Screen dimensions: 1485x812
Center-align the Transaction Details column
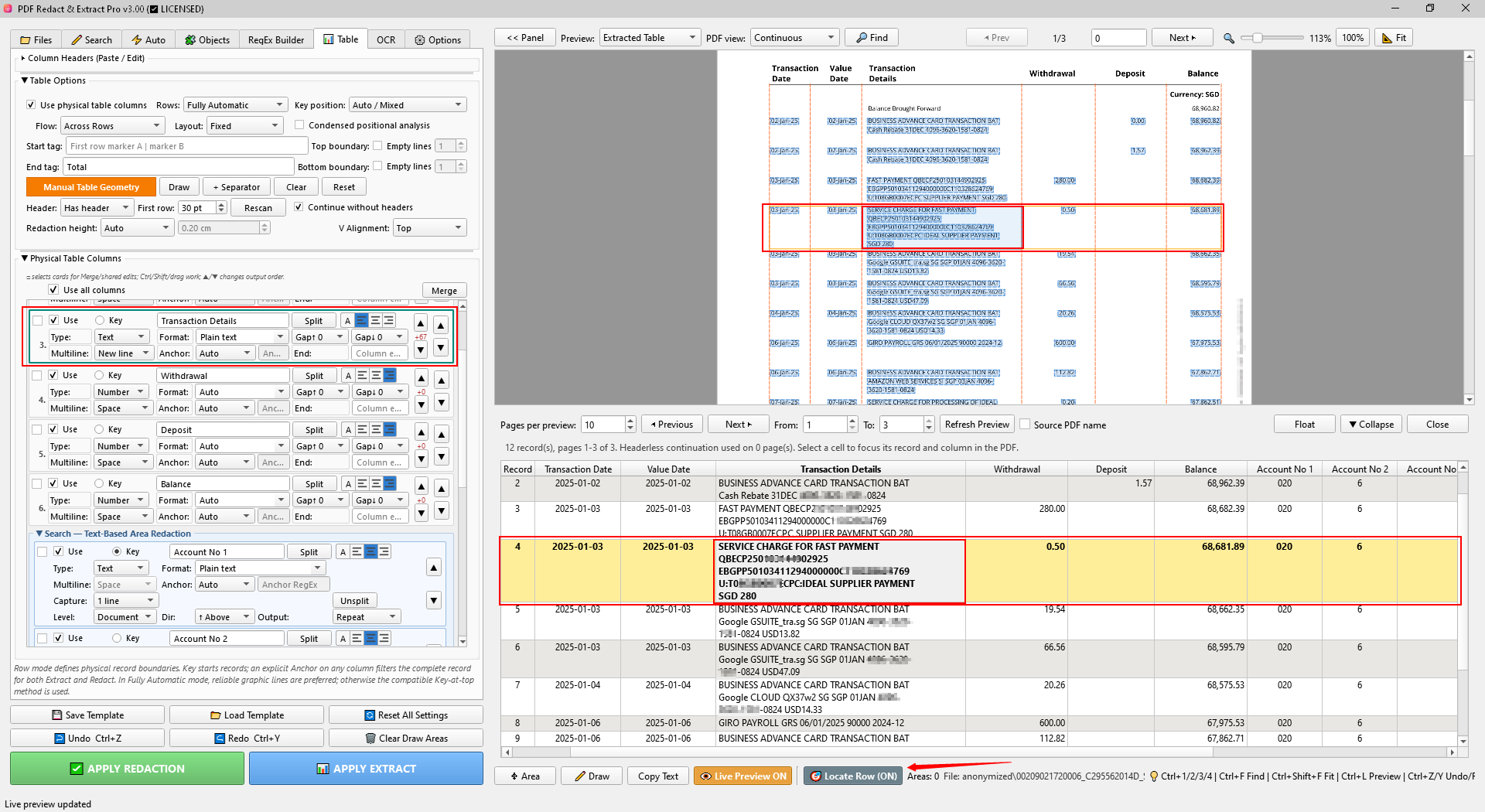tap(375, 320)
